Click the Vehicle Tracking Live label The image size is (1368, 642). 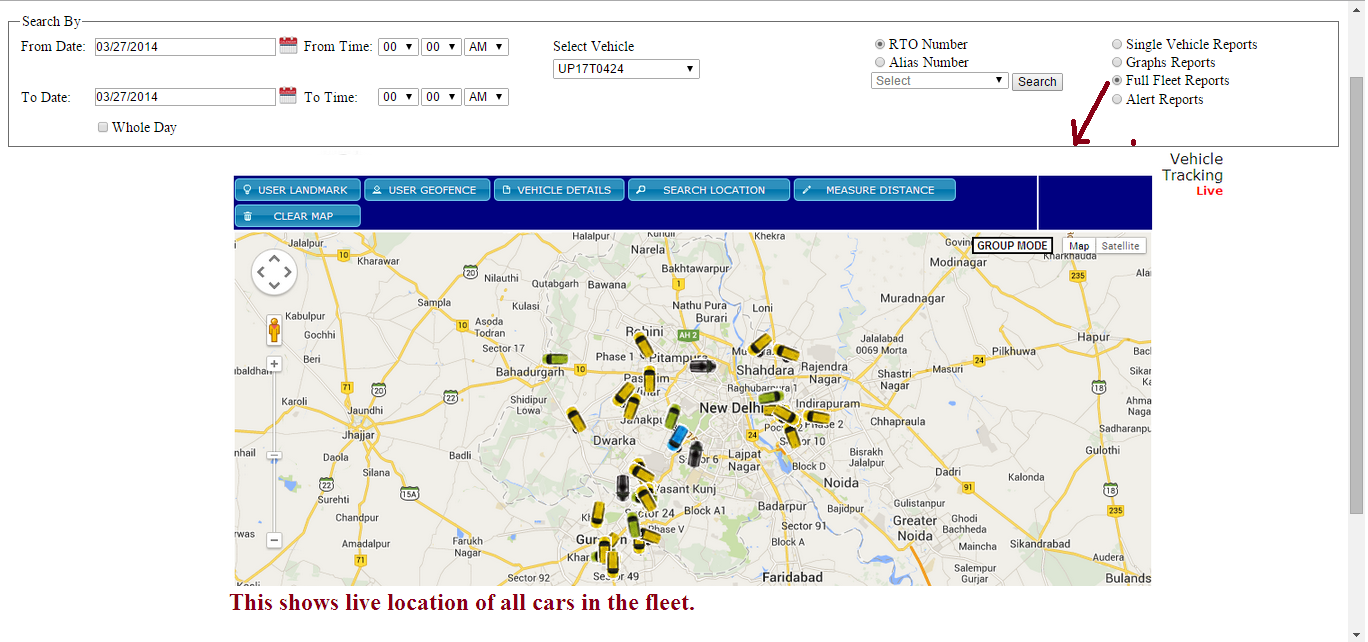[x=1193, y=174]
